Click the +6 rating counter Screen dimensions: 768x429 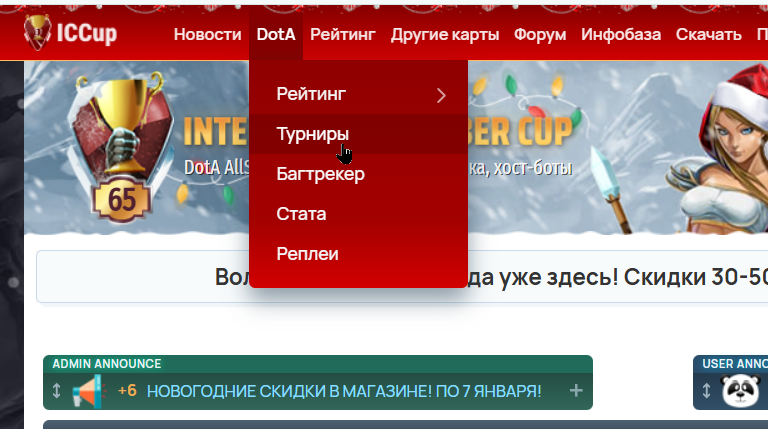tap(127, 391)
